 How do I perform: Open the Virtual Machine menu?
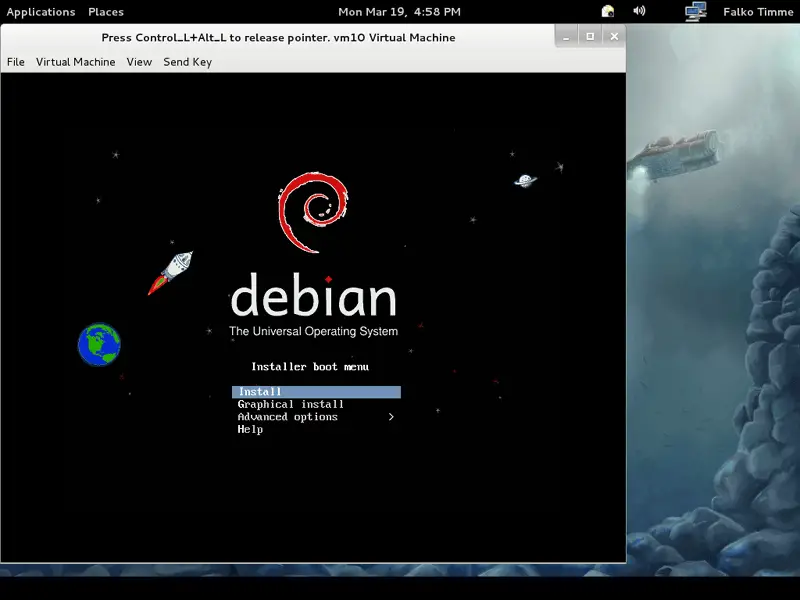point(76,62)
